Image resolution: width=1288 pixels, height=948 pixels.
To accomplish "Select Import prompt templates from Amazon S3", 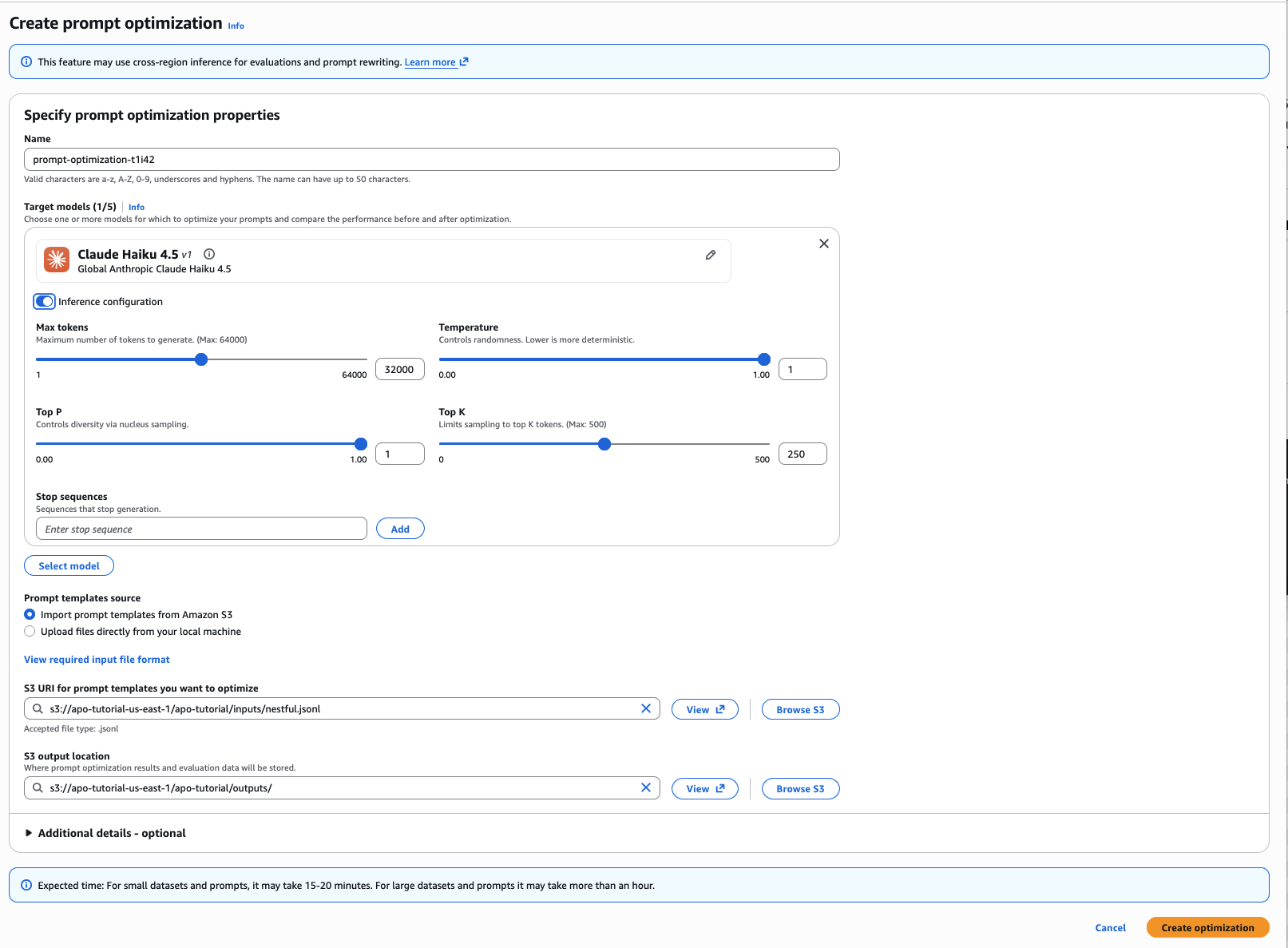I will pos(30,614).
